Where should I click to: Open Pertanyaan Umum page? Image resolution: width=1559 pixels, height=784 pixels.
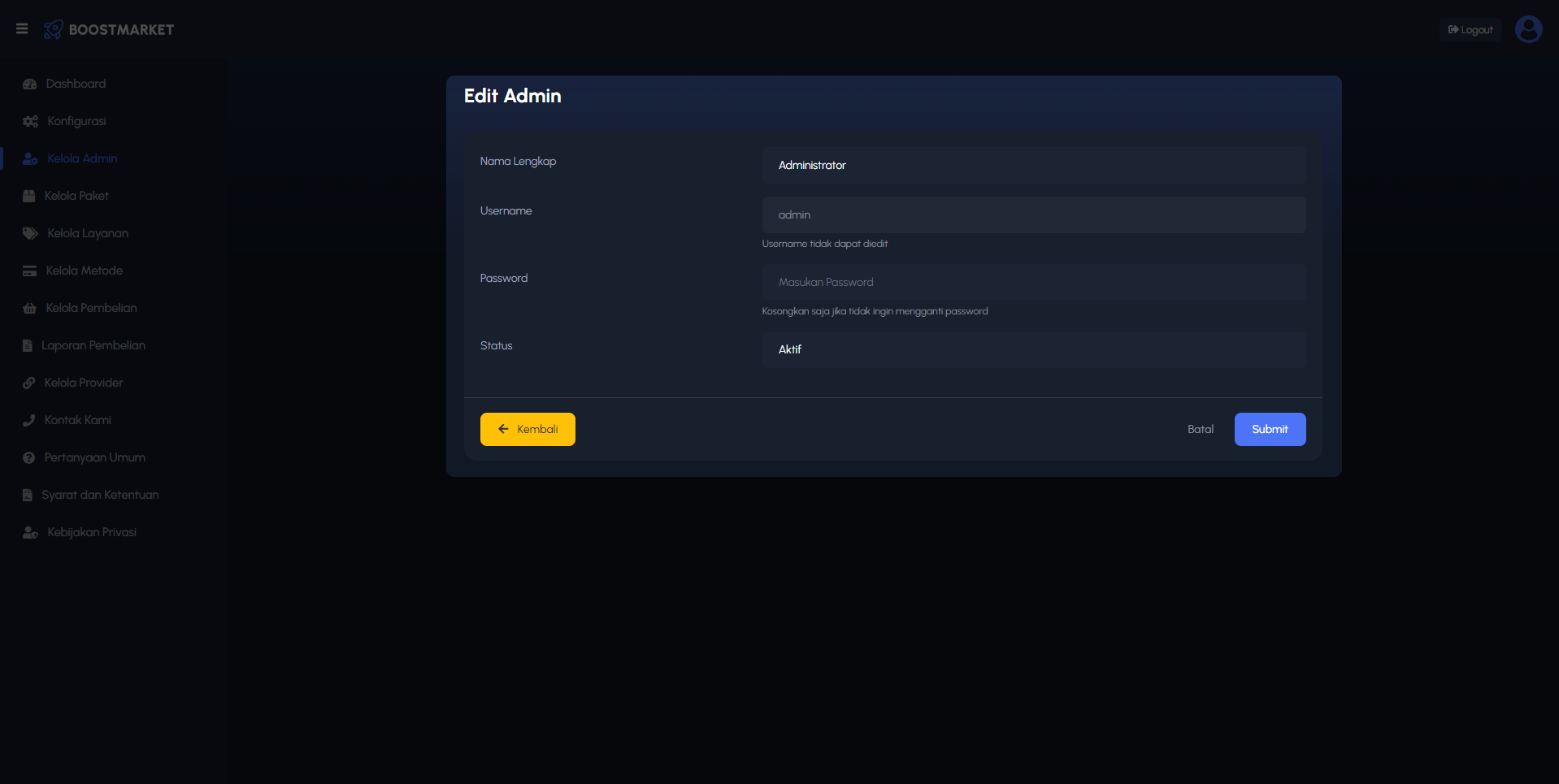pyautogui.click(x=95, y=457)
